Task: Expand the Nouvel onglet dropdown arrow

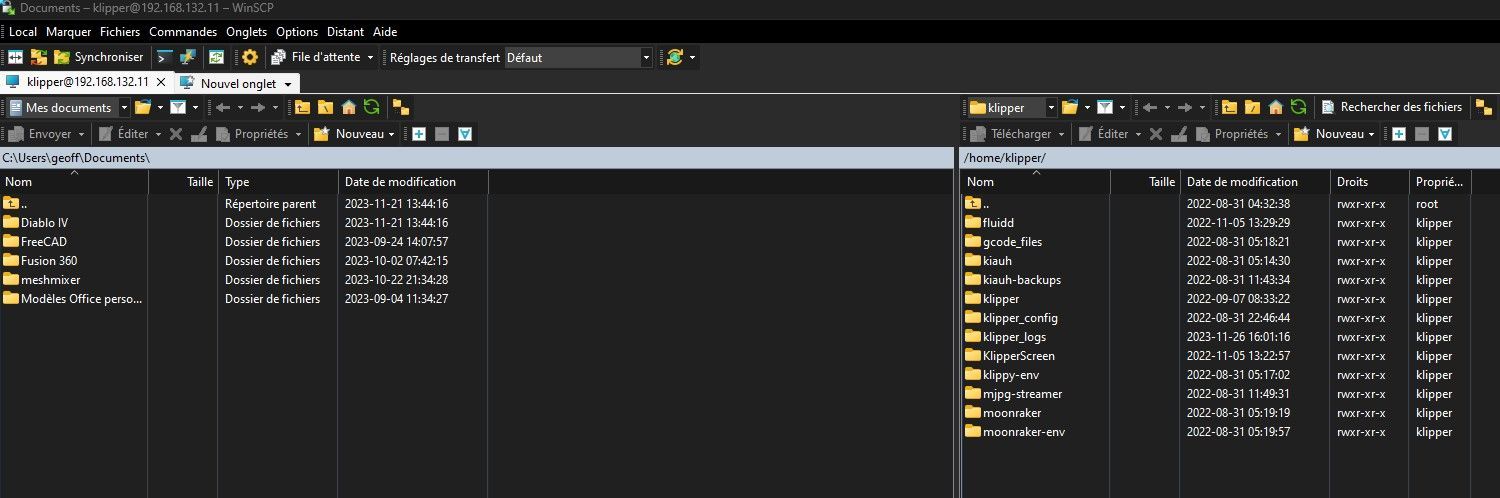Action: 288,84
